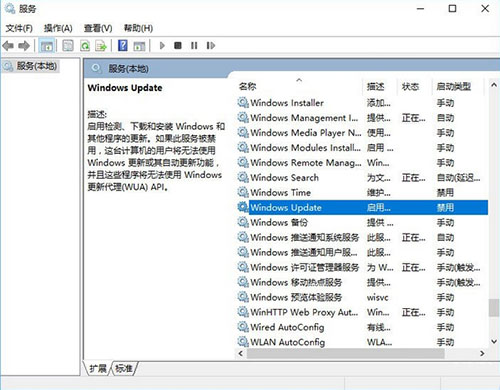Click the horizontal scrollbar thumb
The width and height of the screenshot is (500, 390).
pos(345,353)
